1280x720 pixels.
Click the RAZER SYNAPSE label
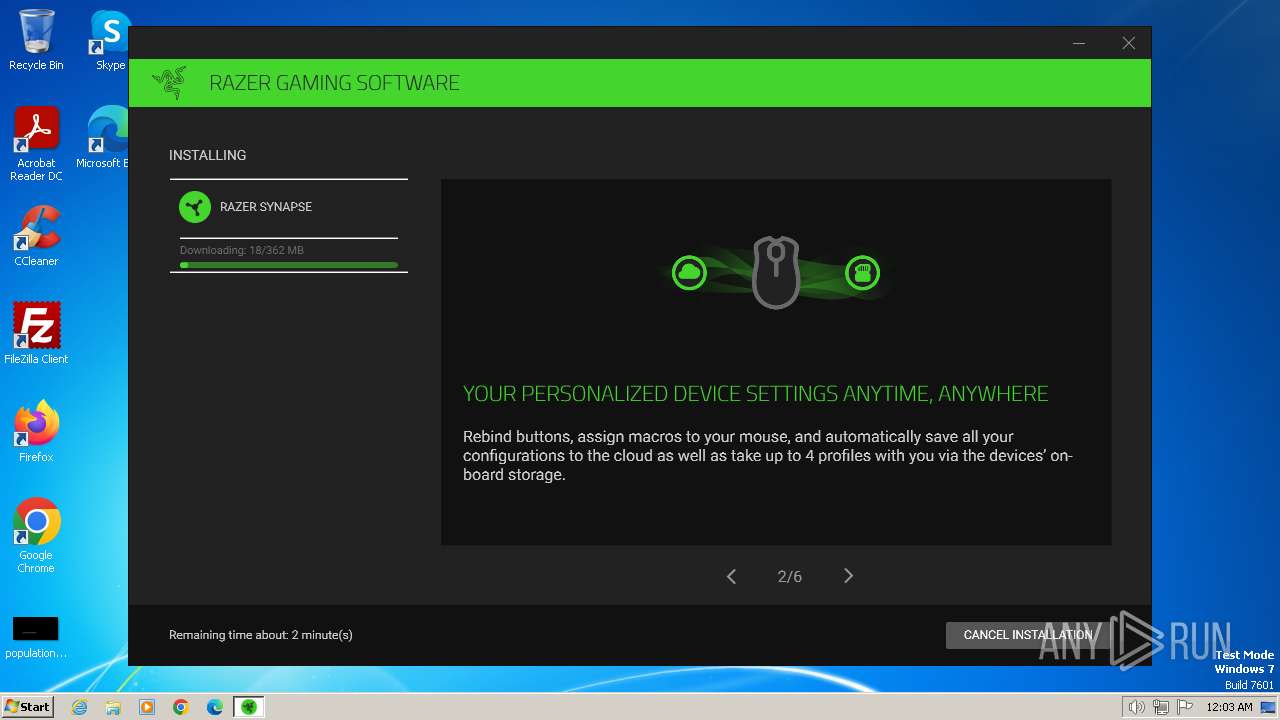click(x=266, y=207)
